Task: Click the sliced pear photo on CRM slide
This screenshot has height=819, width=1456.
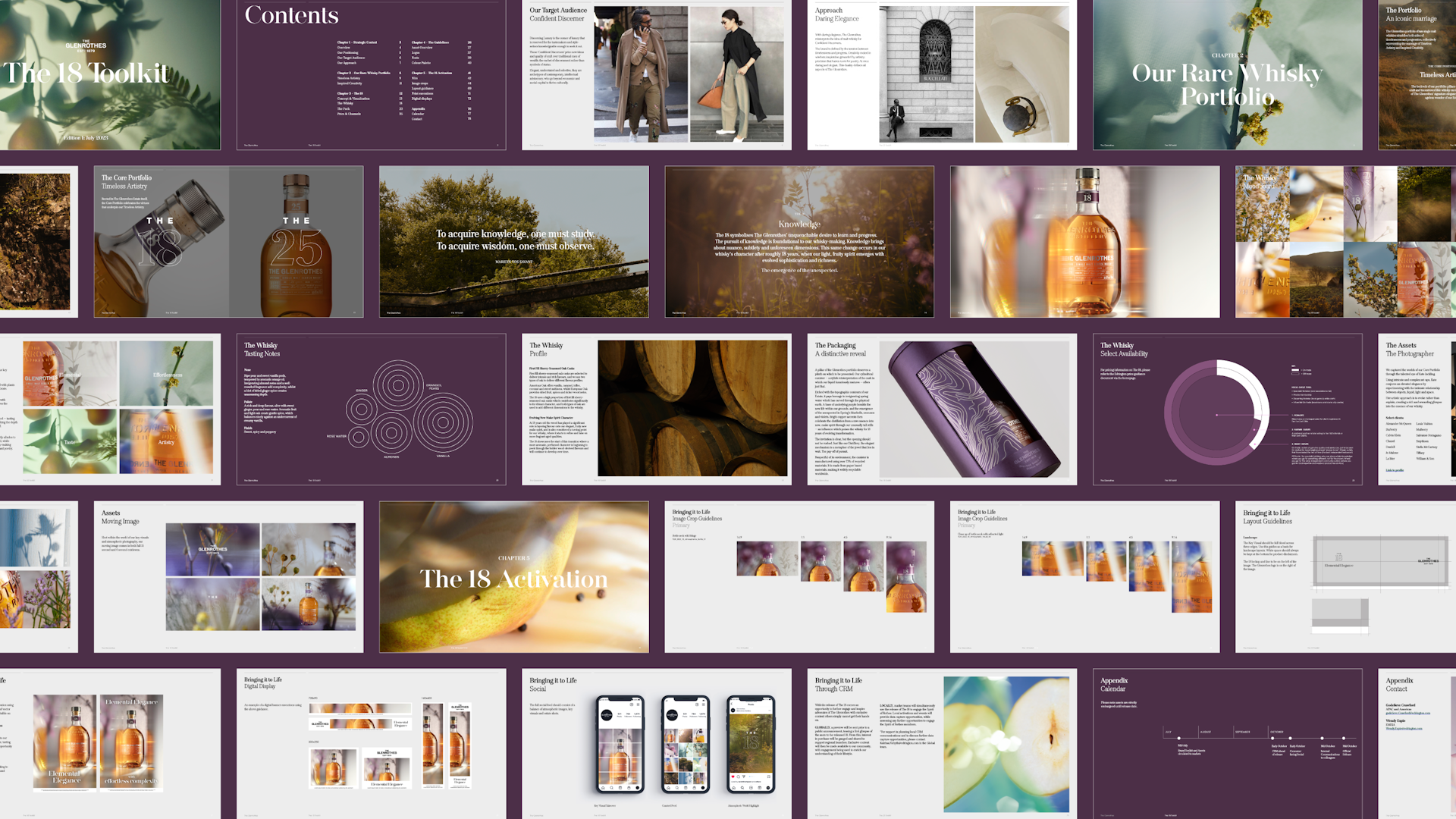Action: point(1006,745)
